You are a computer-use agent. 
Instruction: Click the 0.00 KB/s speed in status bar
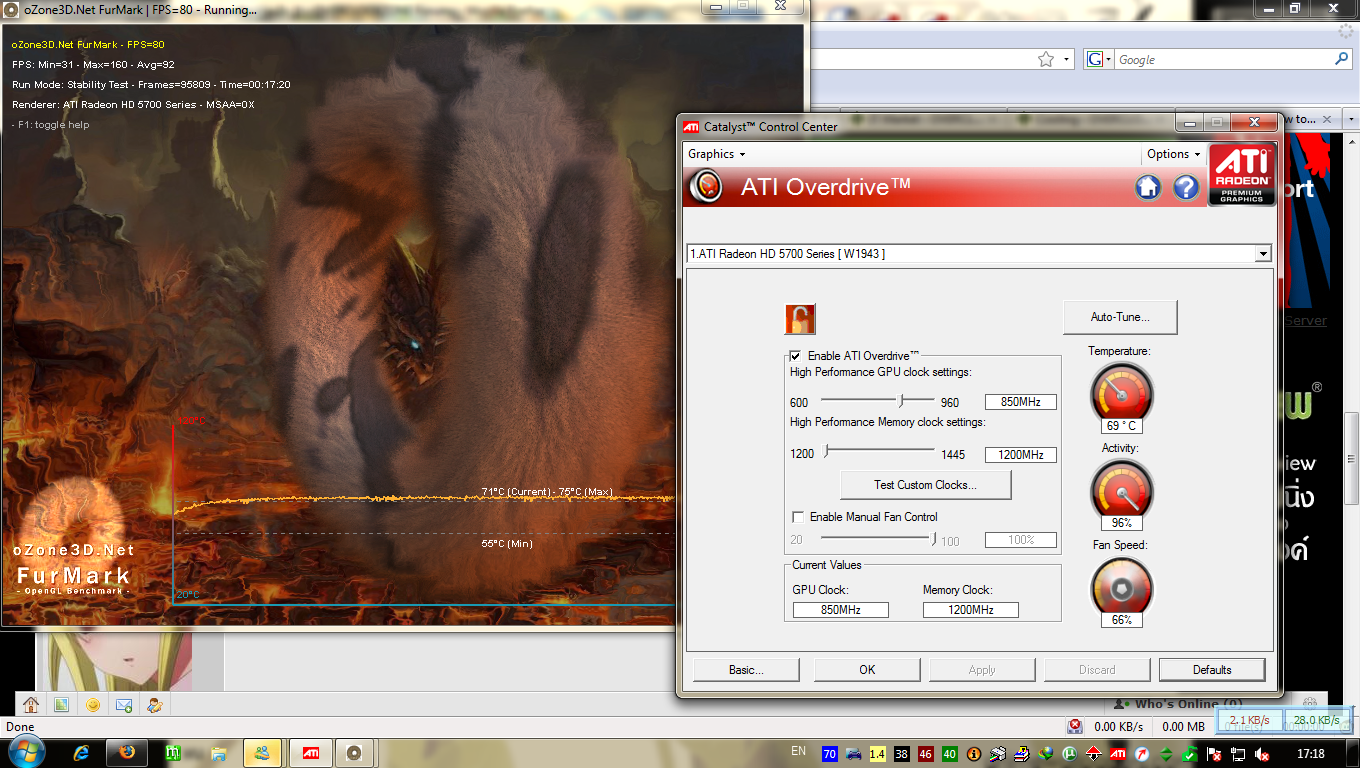point(1119,727)
